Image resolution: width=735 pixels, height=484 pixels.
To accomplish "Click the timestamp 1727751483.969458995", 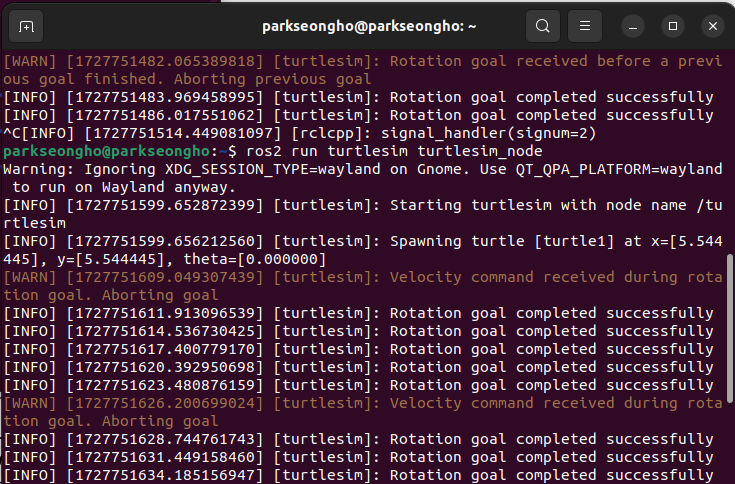I will (x=165, y=97).
